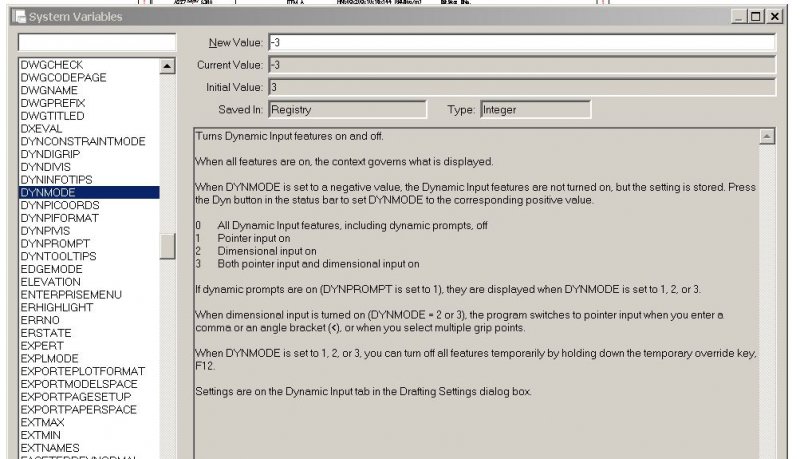The image size is (800, 459).
Task: Select EXPORTPAGESETUP in the list
Action: (76, 396)
